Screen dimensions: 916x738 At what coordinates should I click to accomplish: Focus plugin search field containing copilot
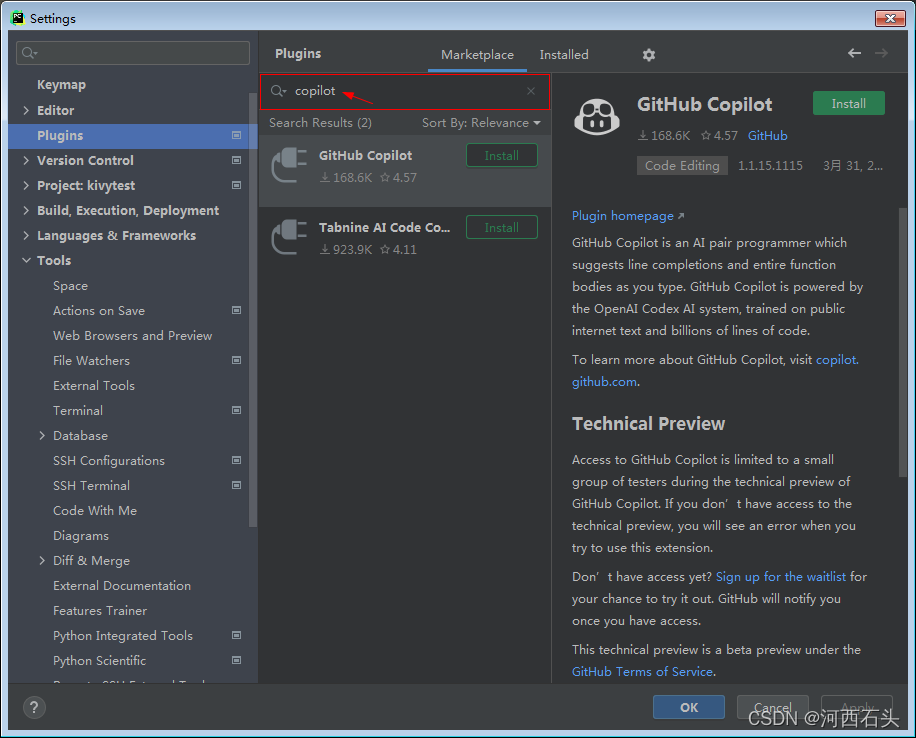tap(405, 92)
